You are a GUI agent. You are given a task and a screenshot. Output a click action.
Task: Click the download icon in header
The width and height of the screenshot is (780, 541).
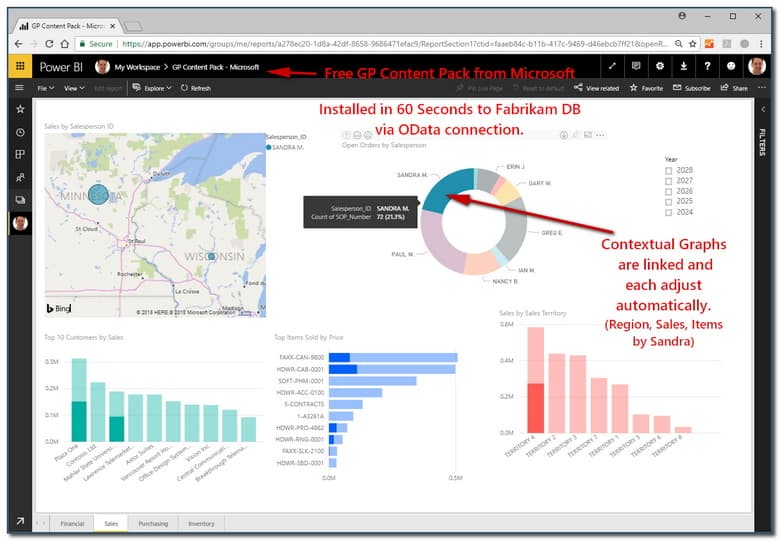point(683,67)
